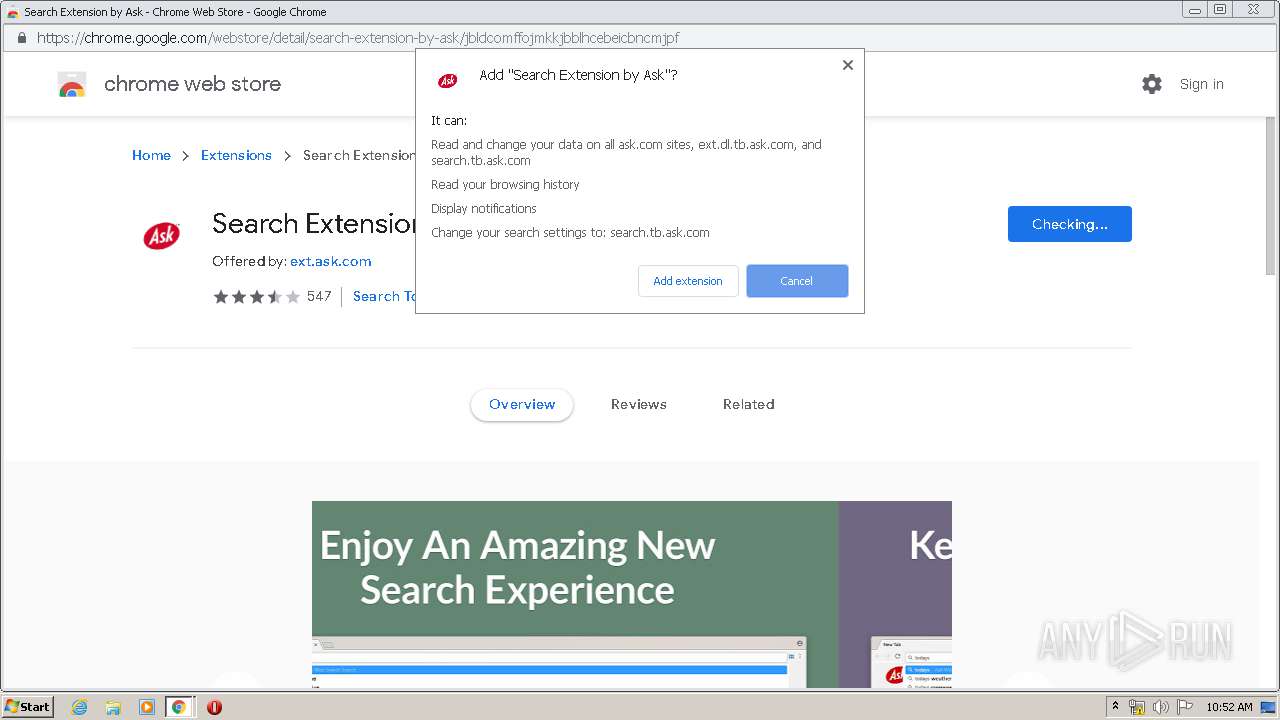Switch to Related tab
This screenshot has height=720, width=1280.
749,404
